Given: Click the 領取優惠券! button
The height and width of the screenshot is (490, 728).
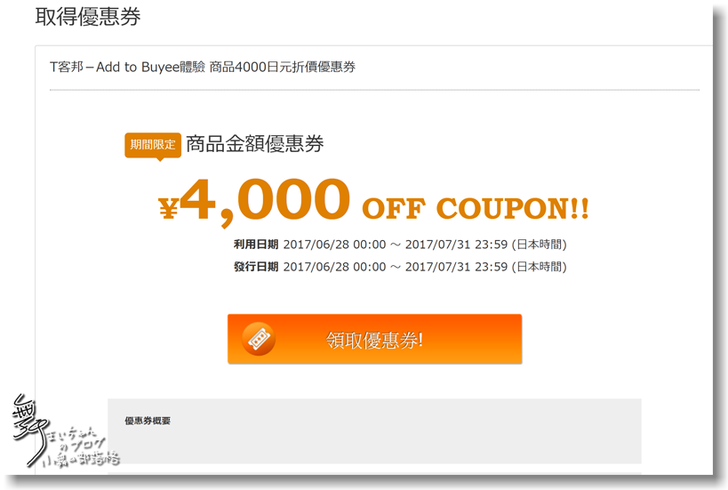Looking at the screenshot, I should pos(375,339).
